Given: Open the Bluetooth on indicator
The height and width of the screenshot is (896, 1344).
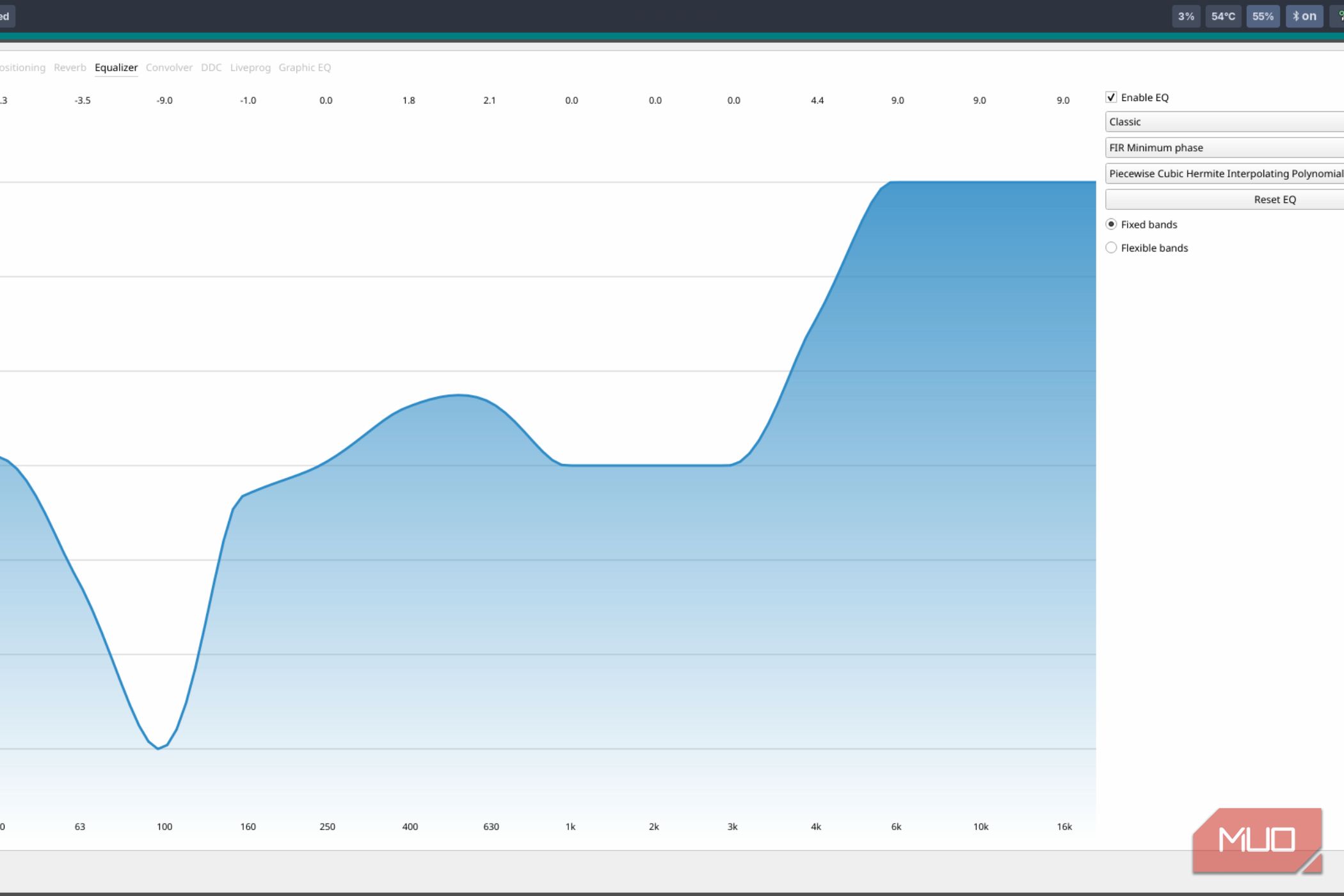Looking at the screenshot, I should 1304,16.
